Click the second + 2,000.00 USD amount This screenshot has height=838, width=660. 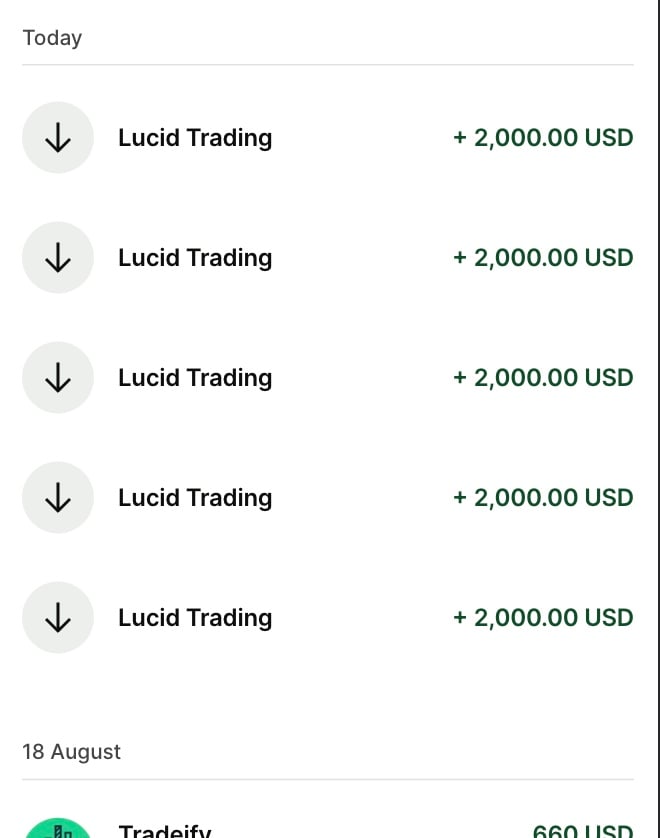(543, 258)
